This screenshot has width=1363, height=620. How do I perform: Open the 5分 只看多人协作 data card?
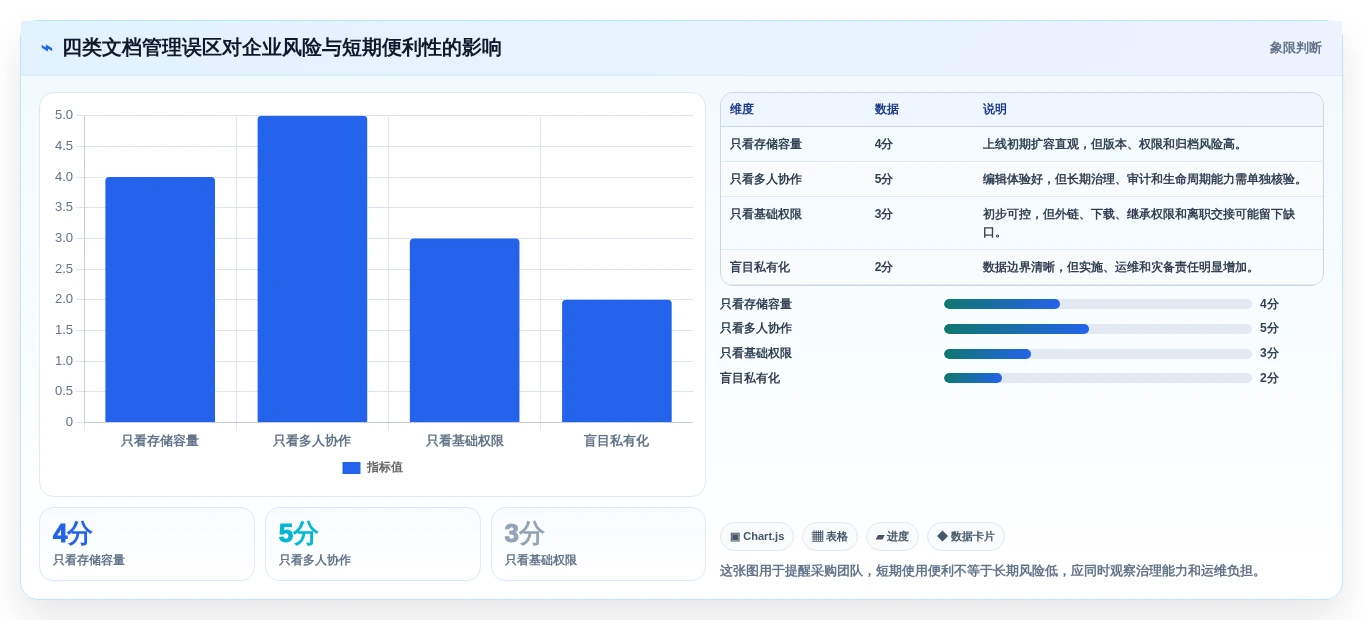point(373,544)
